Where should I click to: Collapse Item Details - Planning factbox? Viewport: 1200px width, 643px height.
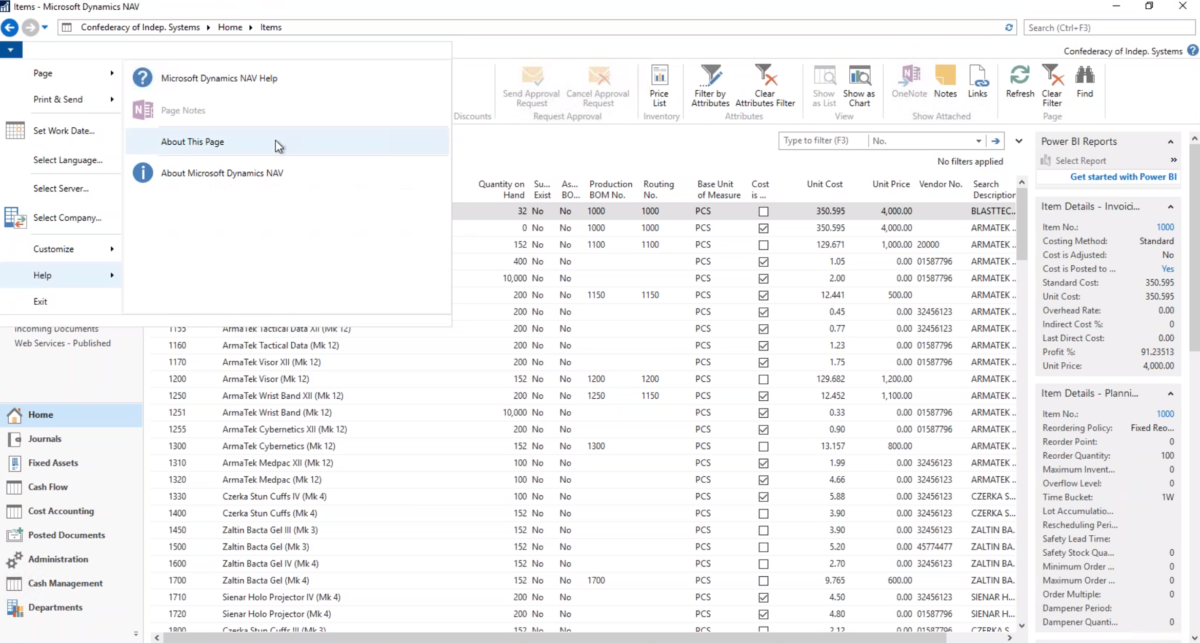coord(1171,394)
